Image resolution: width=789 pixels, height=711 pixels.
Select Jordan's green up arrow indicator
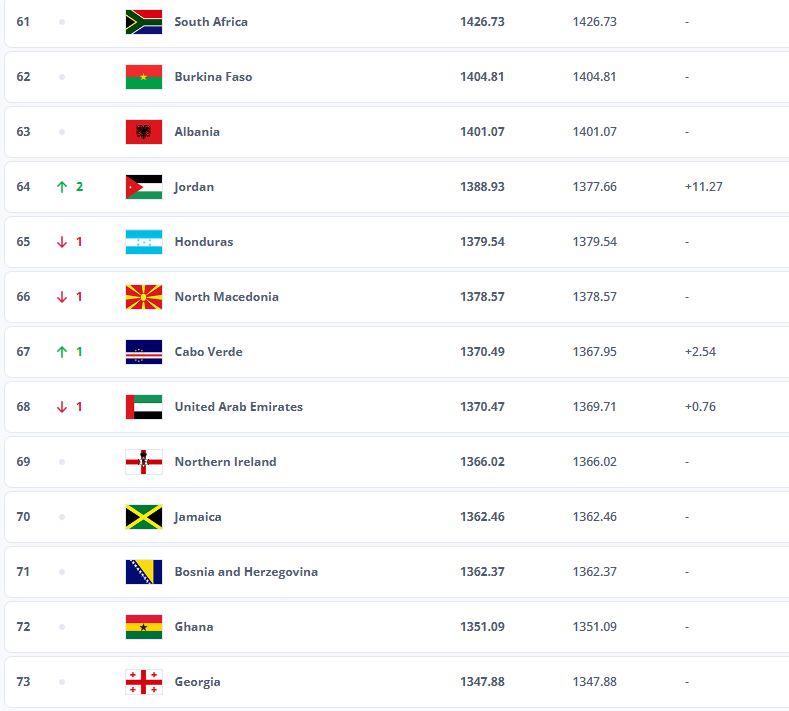(x=62, y=187)
